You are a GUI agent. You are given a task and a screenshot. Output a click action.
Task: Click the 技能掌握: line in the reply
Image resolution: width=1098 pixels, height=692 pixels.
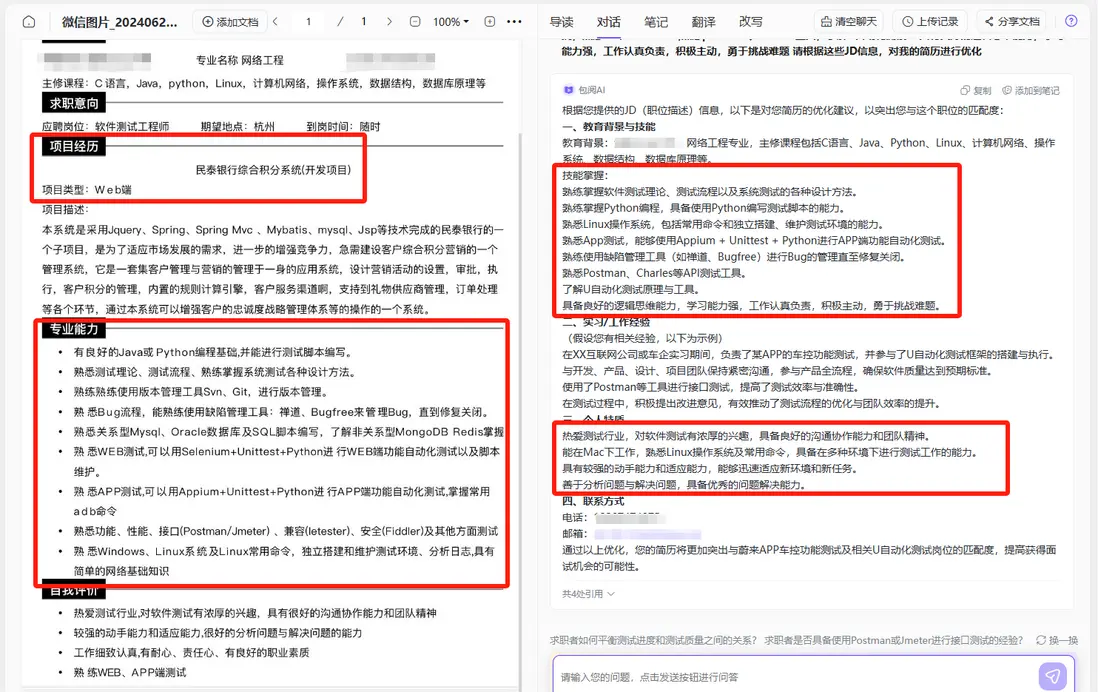pos(585,176)
